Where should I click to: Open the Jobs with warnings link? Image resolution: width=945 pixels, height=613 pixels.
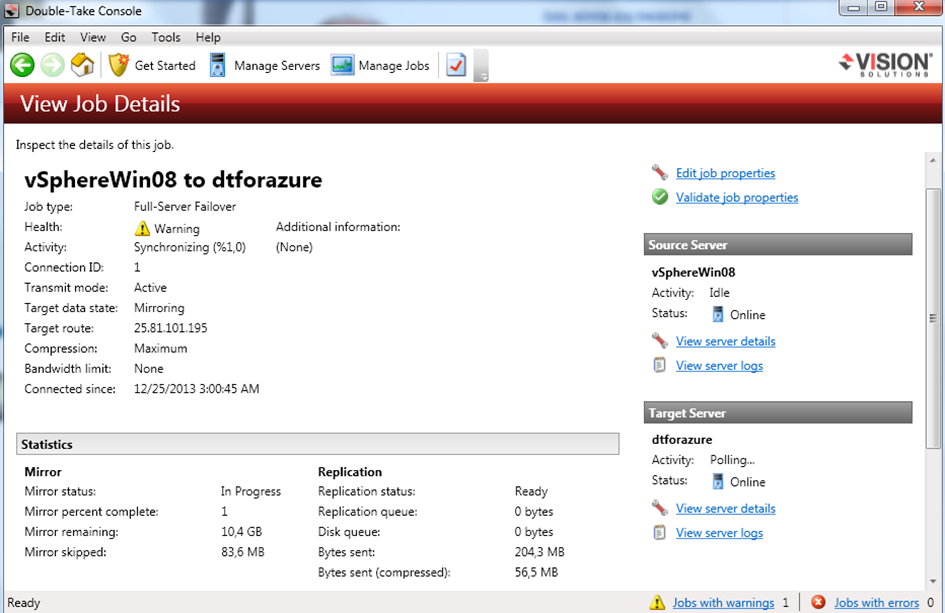point(723,602)
